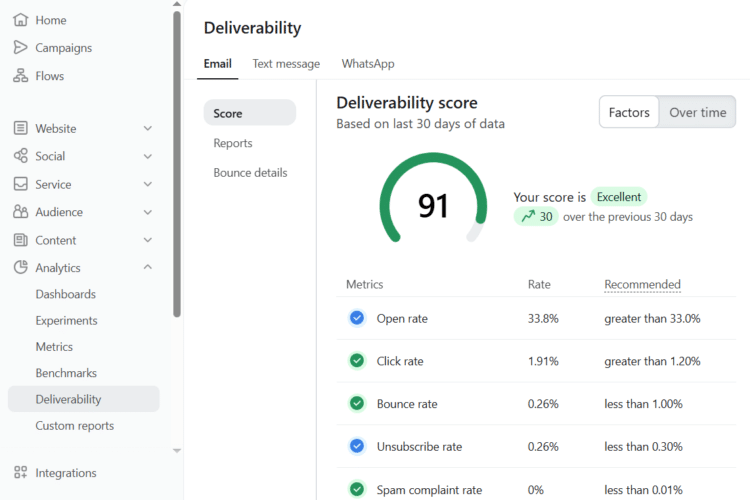Image resolution: width=750 pixels, height=500 pixels.
Task: Click the Campaigns paper plane icon
Action: [x=21, y=47]
